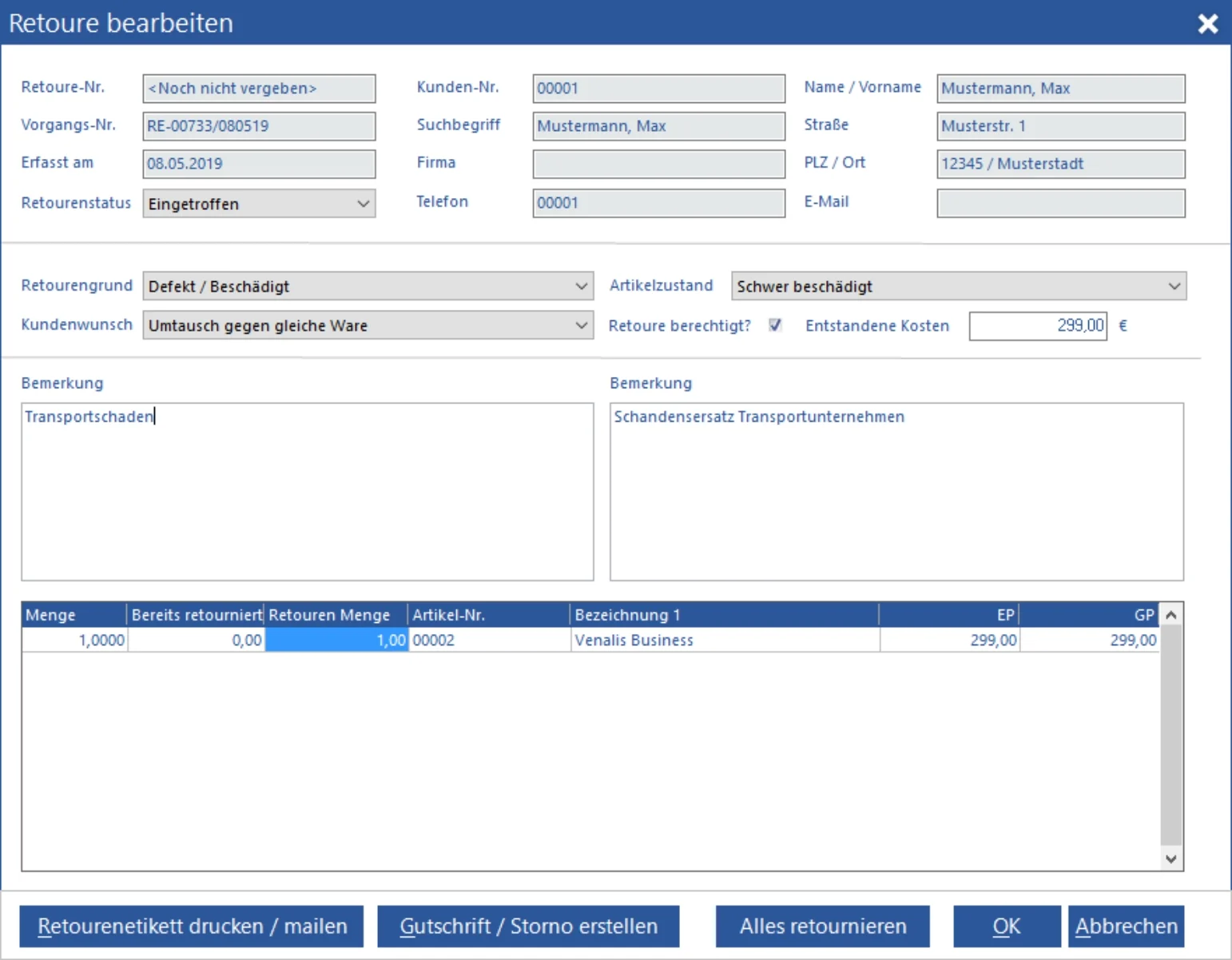Open the Retourengrund dropdown
The width and height of the screenshot is (1232, 960).
pyautogui.click(x=368, y=286)
